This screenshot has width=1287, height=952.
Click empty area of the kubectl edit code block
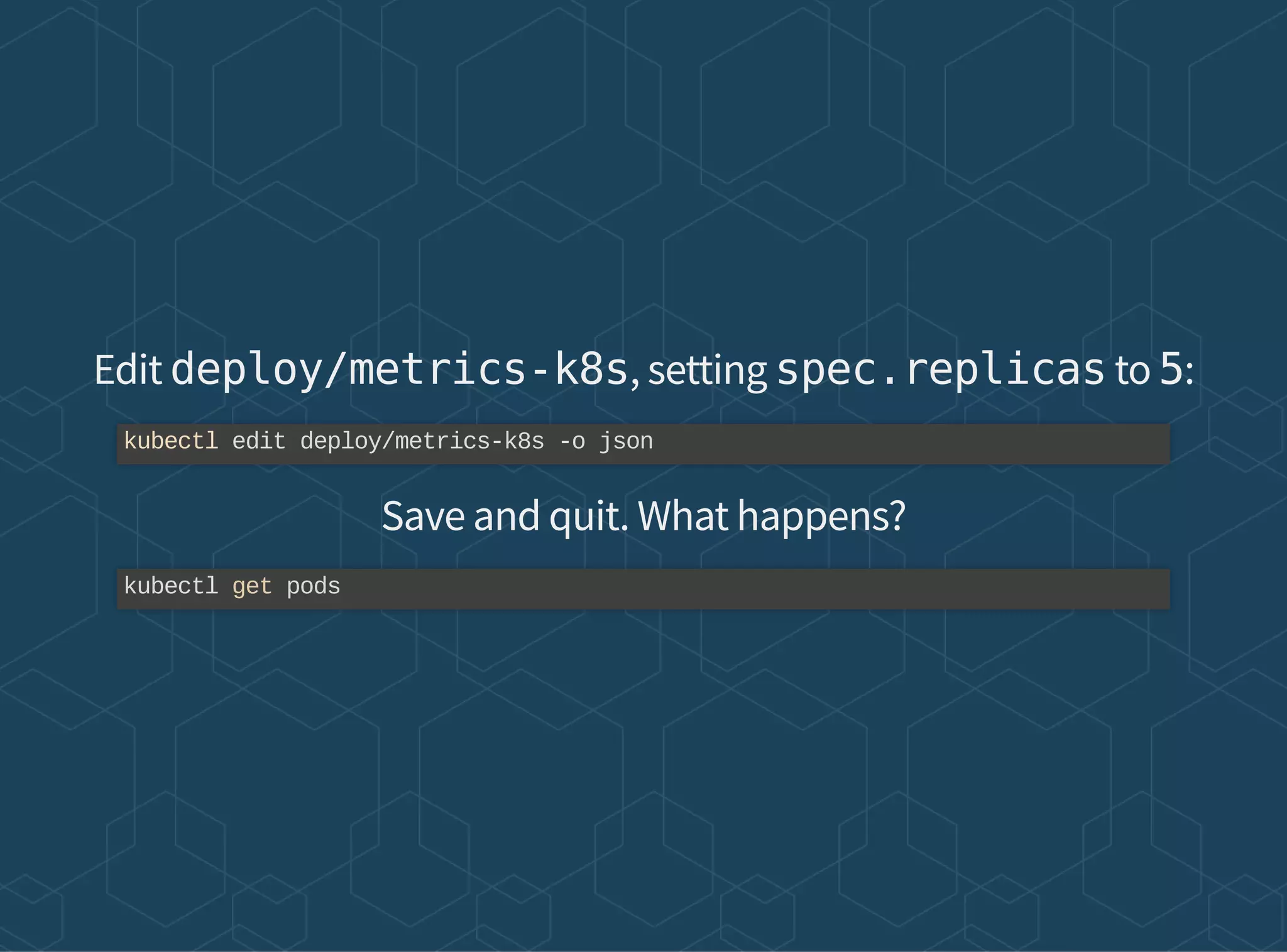911,444
